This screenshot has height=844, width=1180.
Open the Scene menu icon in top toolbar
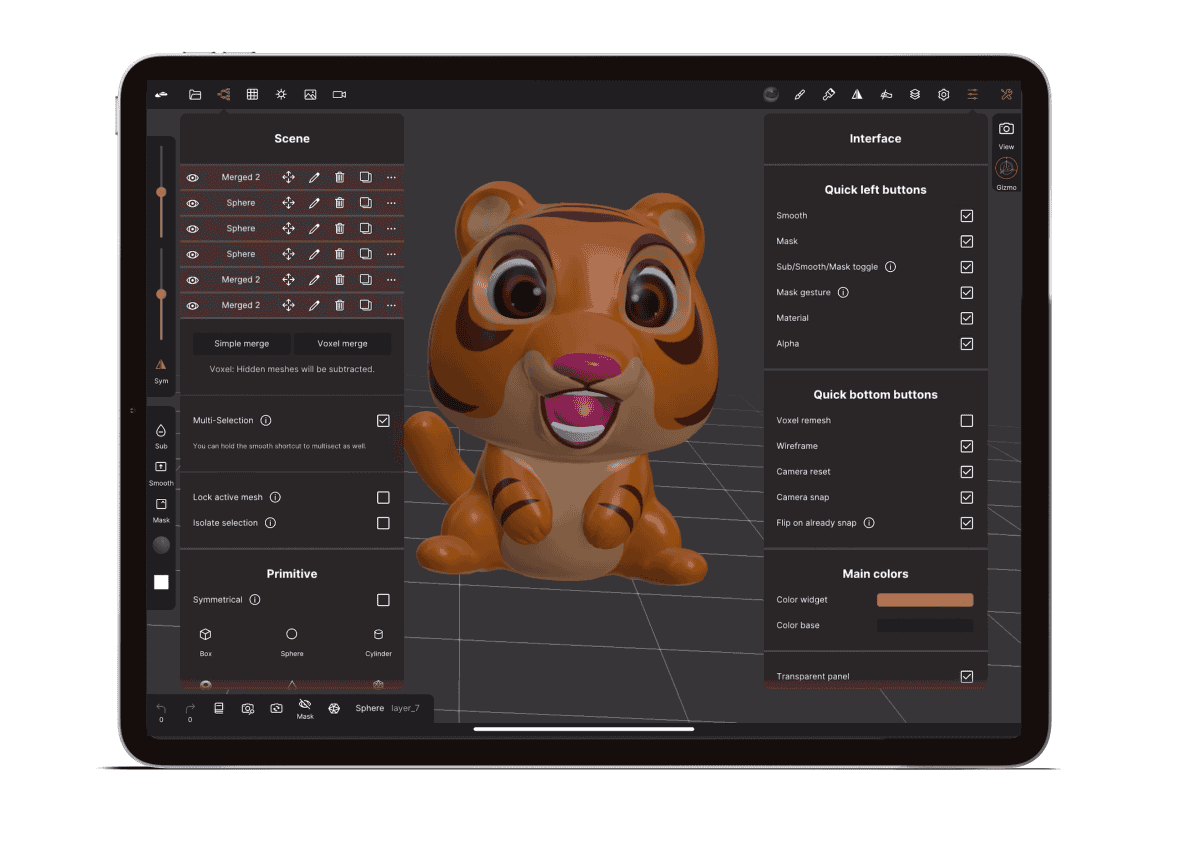[224, 95]
